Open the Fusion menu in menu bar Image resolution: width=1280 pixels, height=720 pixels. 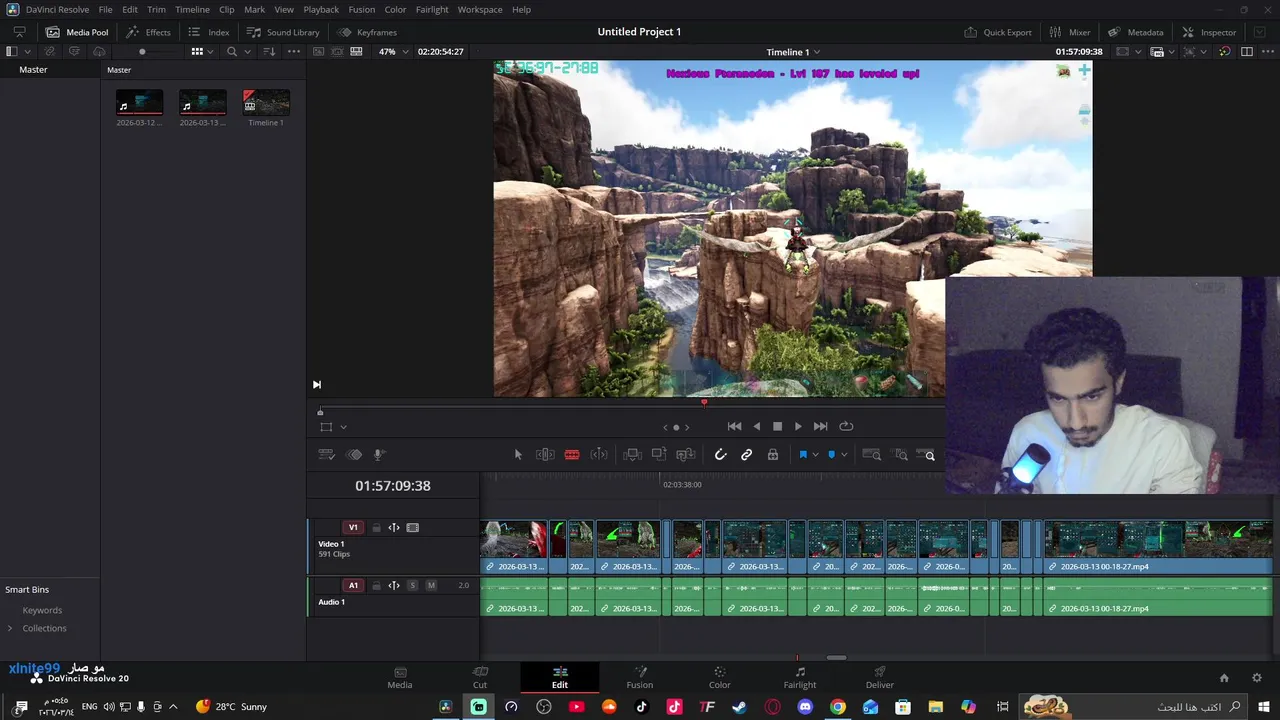tap(362, 9)
